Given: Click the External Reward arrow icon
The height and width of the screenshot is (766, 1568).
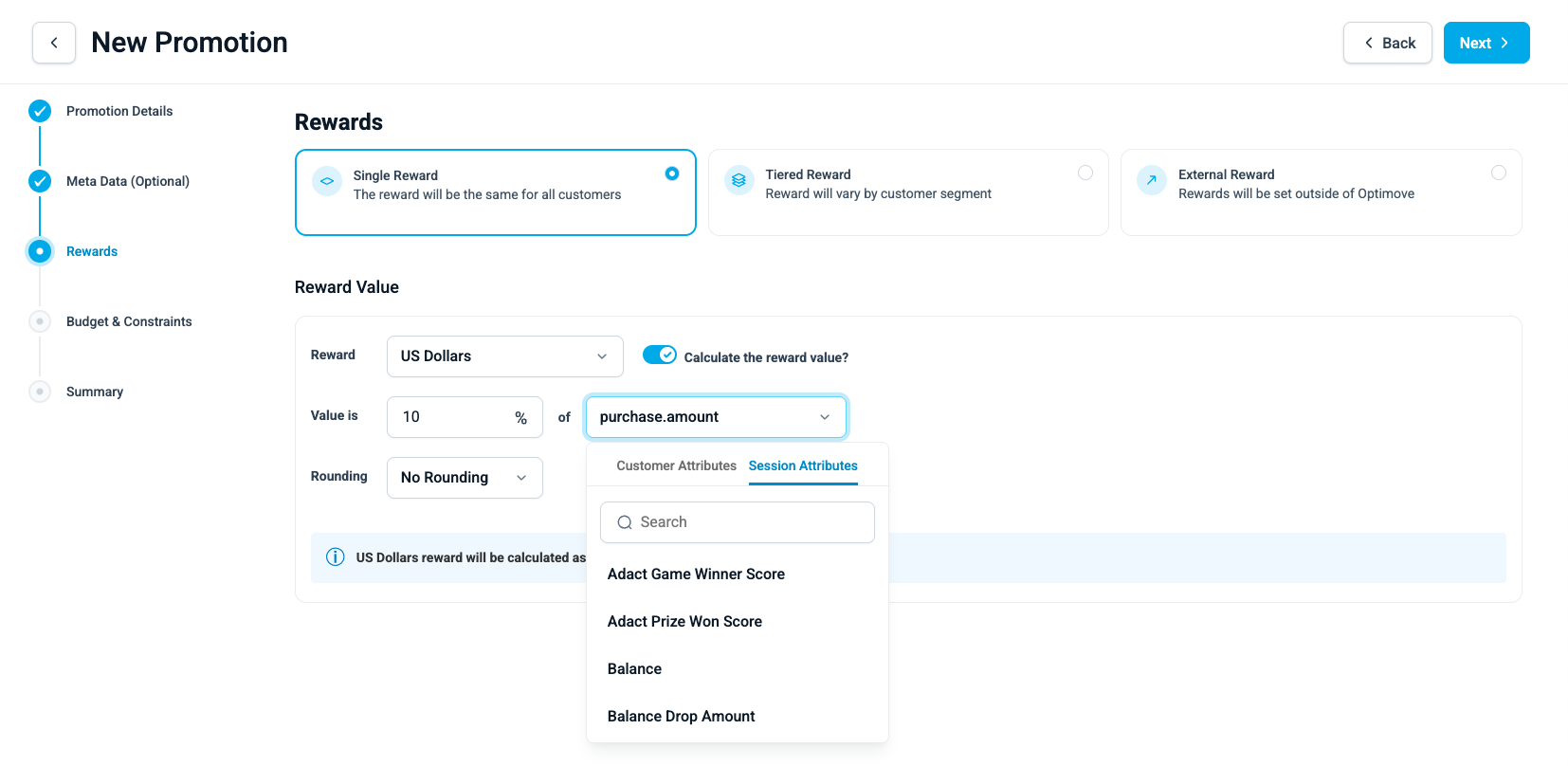Looking at the screenshot, I should click(1152, 180).
